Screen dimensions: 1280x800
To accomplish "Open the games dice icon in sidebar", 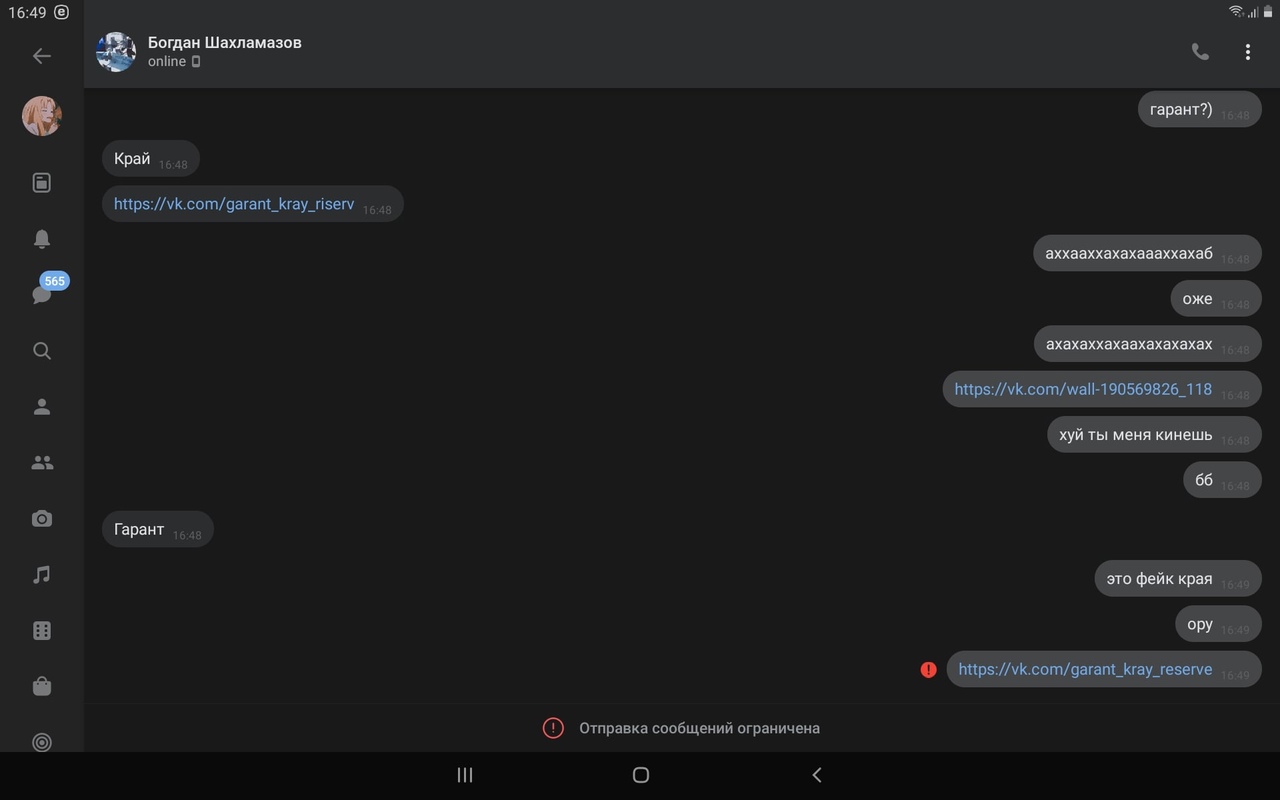I will coord(42,631).
